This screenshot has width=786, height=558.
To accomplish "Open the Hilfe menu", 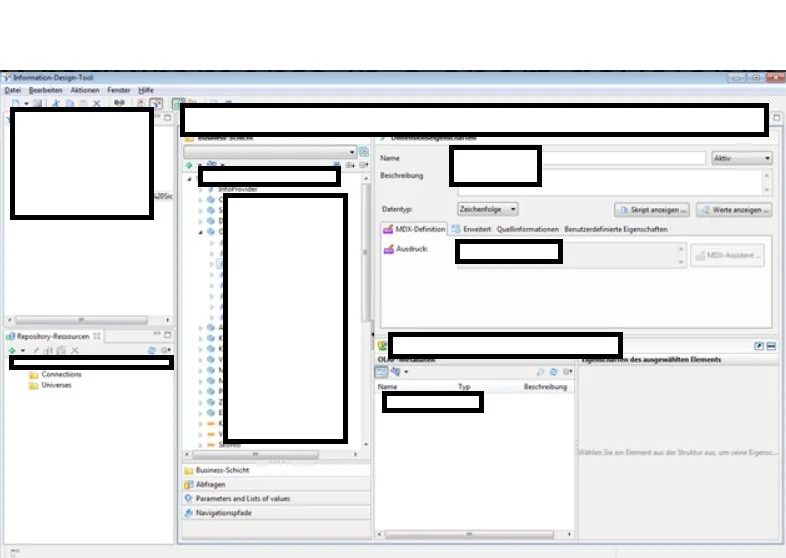I will click(146, 90).
